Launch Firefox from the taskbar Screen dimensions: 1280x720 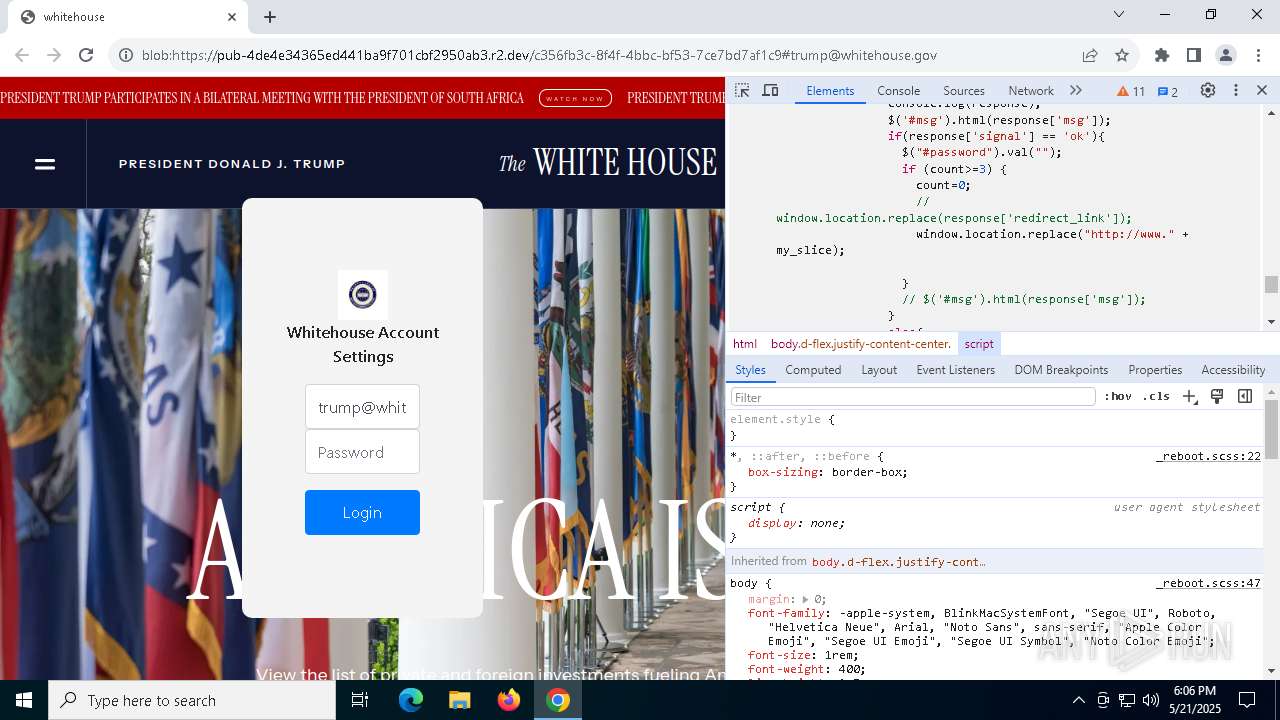click(x=508, y=700)
